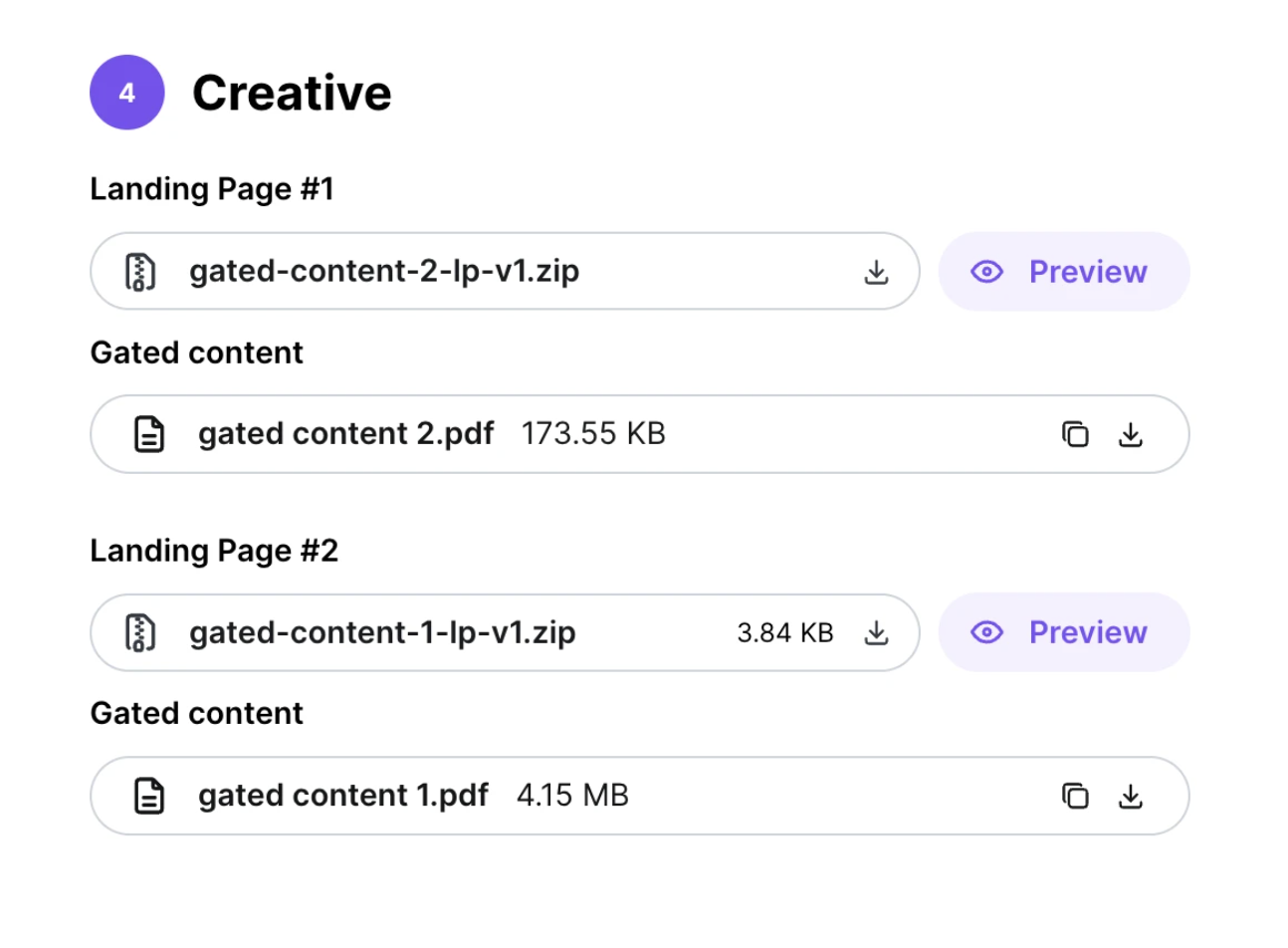Click the zip archive icon for gated-content-2-lp-v1.zip
Screen dimensions: 1288x948
point(140,272)
